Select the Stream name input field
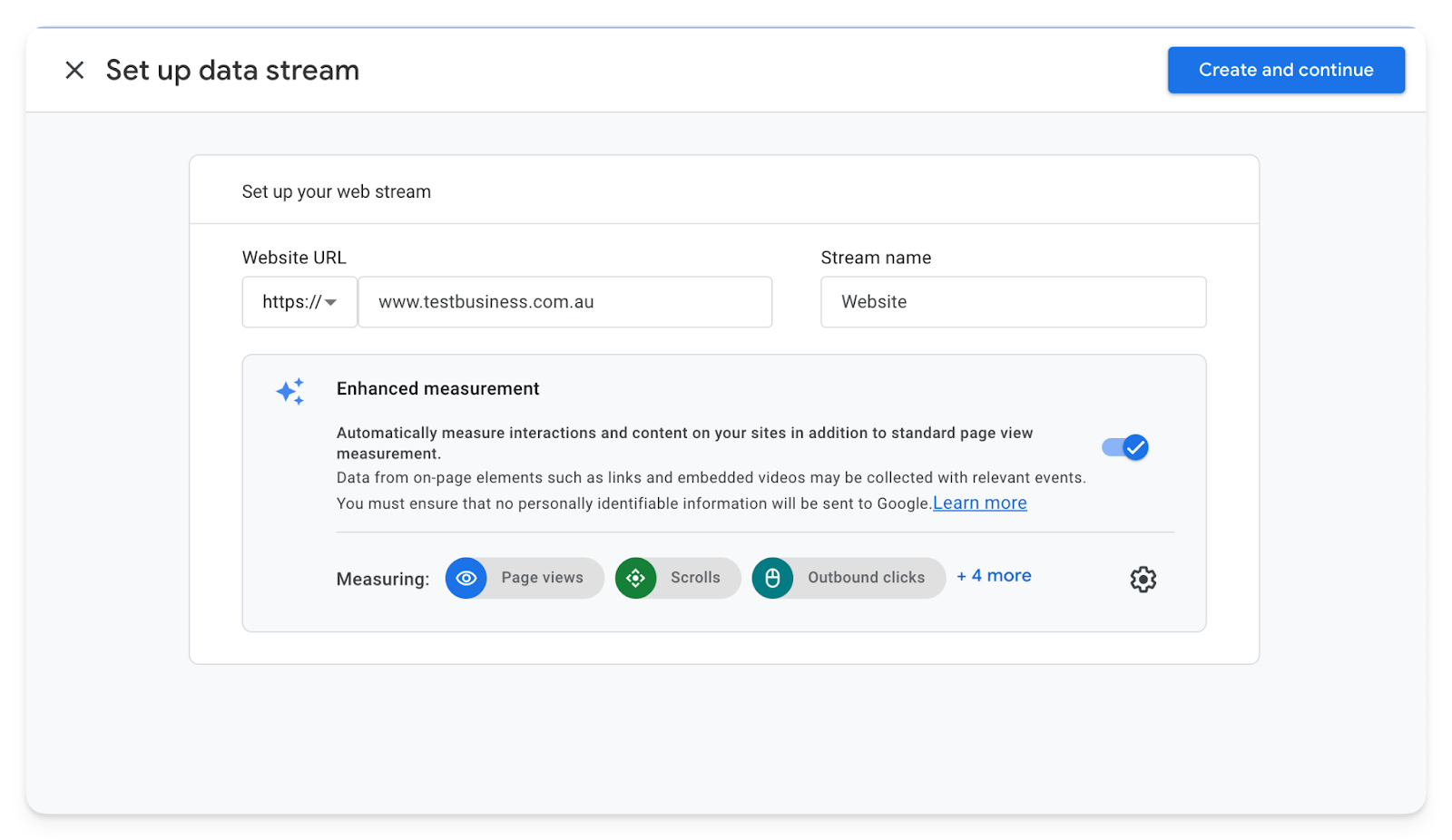Image resolution: width=1452 pixels, height=840 pixels. 1013,302
